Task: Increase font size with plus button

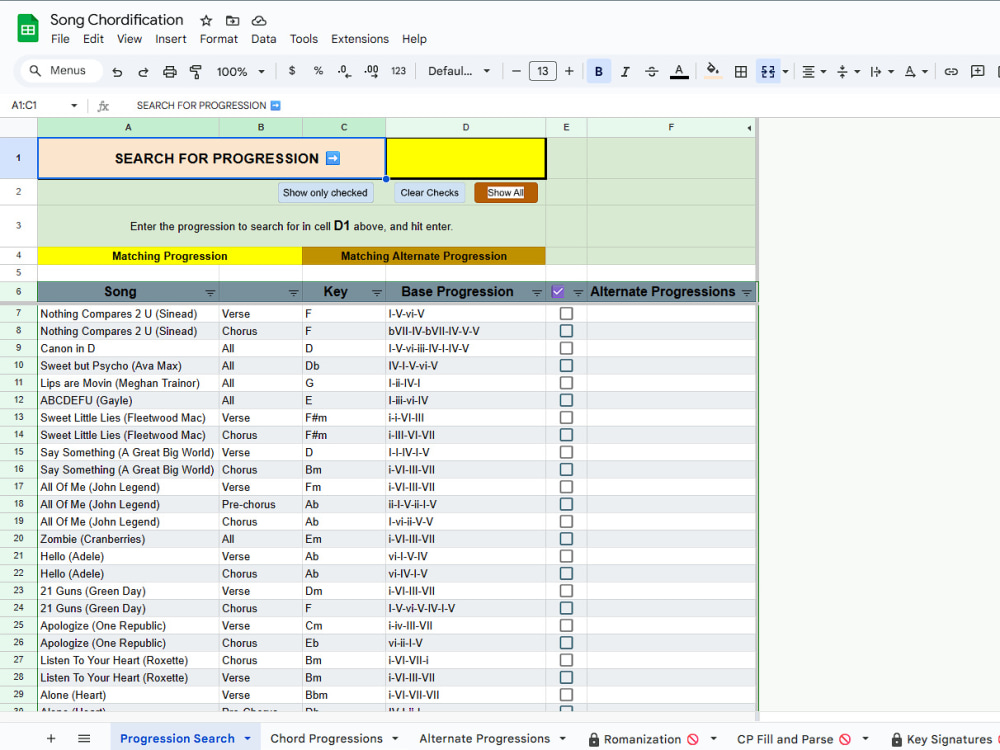Action: 569,71
